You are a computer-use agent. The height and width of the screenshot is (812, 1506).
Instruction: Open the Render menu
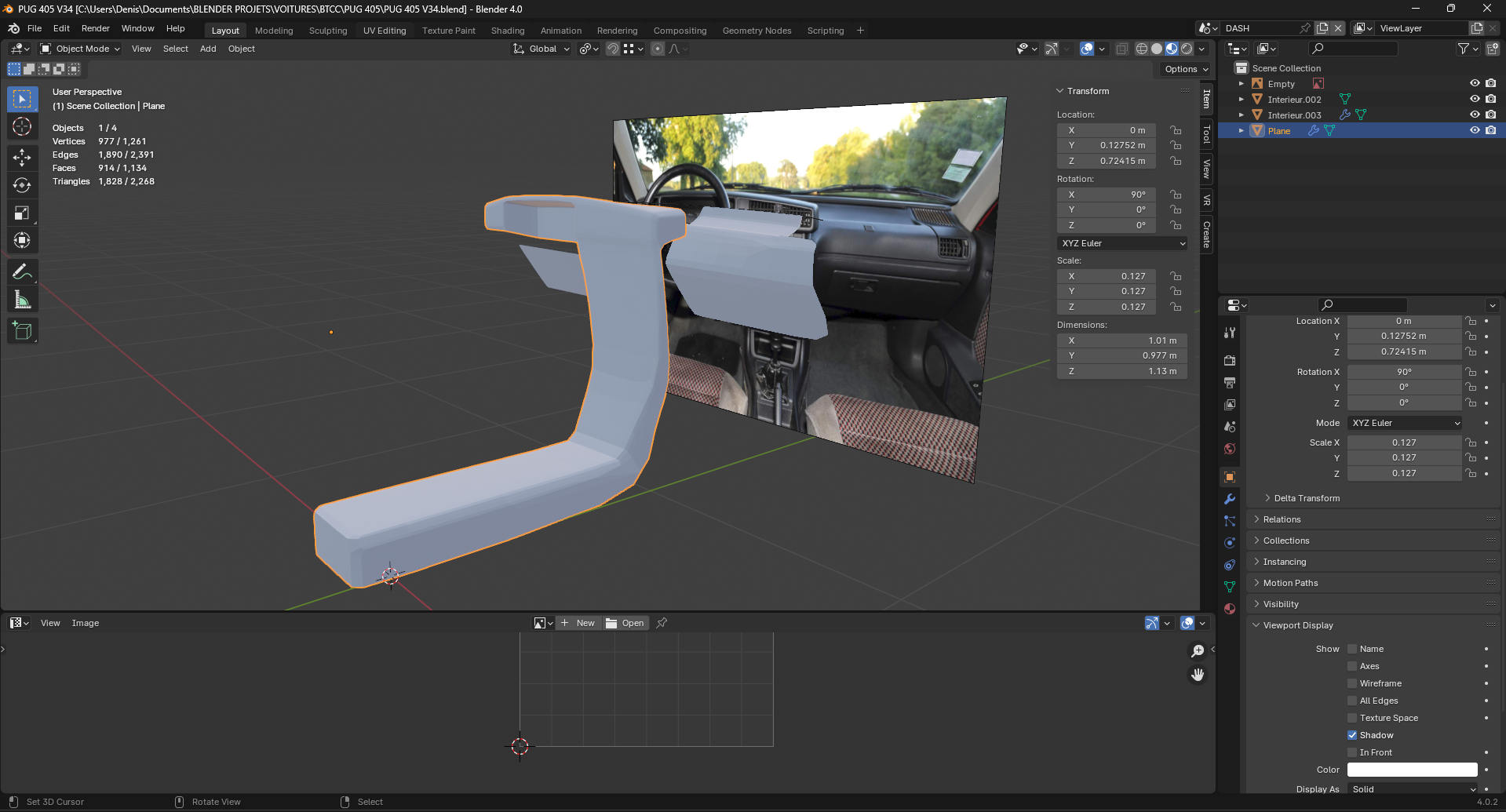[x=96, y=28]
